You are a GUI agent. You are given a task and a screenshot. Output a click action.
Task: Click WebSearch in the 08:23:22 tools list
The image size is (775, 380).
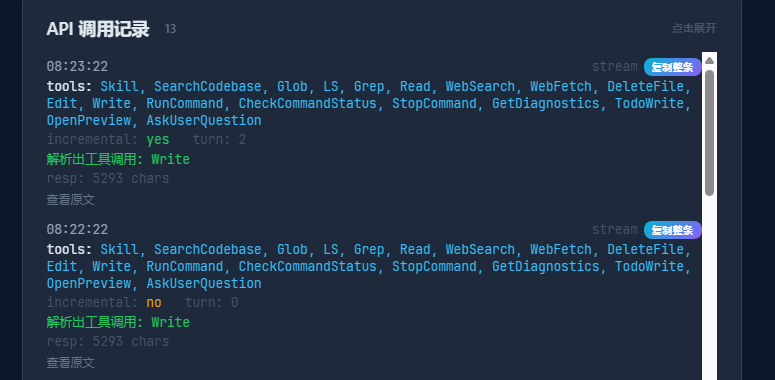click(x=480, y=86)
